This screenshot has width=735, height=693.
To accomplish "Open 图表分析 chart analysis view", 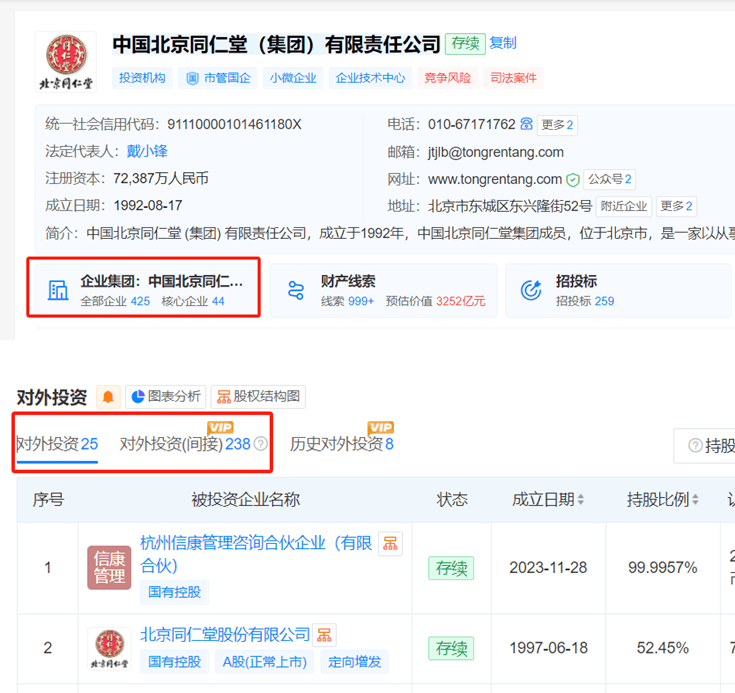I will (165, 397).
